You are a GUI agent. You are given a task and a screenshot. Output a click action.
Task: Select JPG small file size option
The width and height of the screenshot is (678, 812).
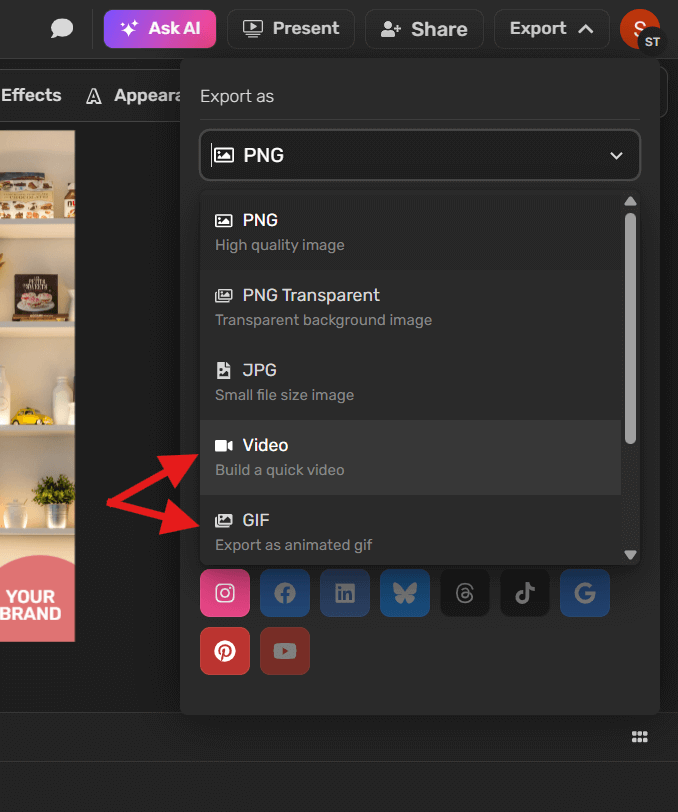click(411, 382)
